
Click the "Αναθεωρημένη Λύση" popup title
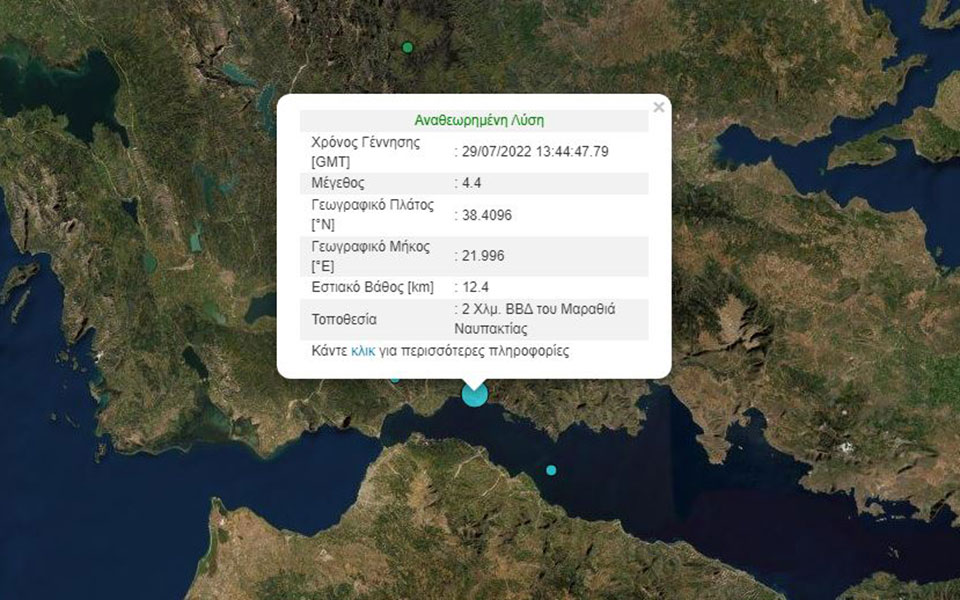479,119
